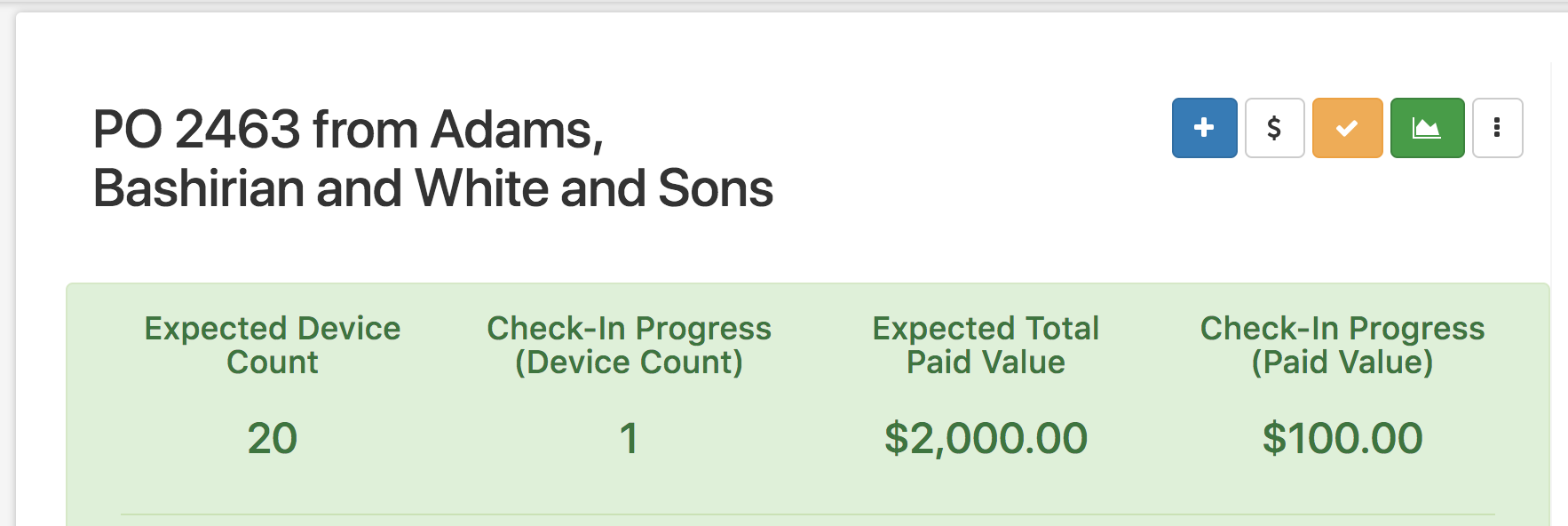Click the "PO 2463" number in heading
Screen dimensions: 1568x526
click(196, 130)
